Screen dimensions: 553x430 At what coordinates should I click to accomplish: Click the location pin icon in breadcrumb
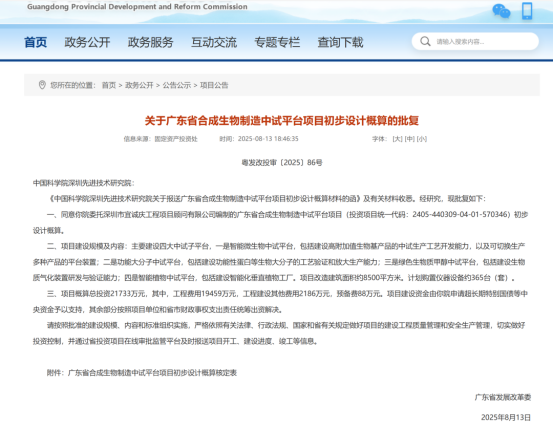tap(42, 85)
